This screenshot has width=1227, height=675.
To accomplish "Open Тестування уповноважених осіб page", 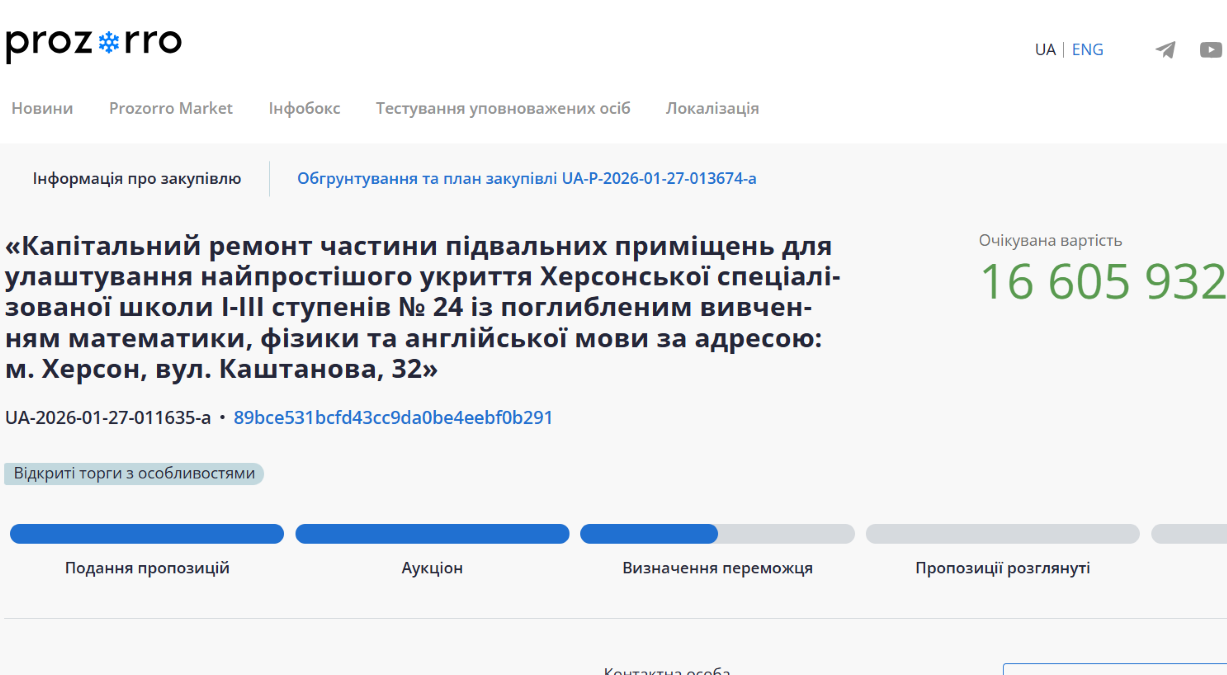I will pyautogui.click(x=503, y=108).
